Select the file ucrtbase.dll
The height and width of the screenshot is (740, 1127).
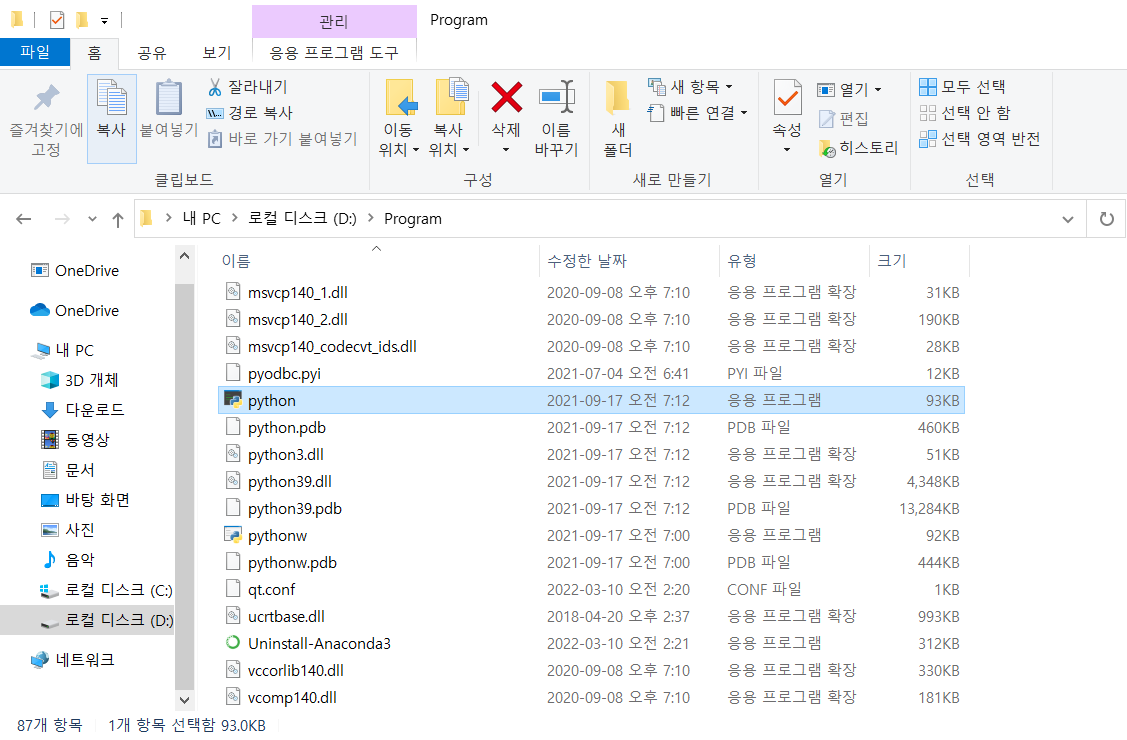pyautogui.click(x=286, y=616)
